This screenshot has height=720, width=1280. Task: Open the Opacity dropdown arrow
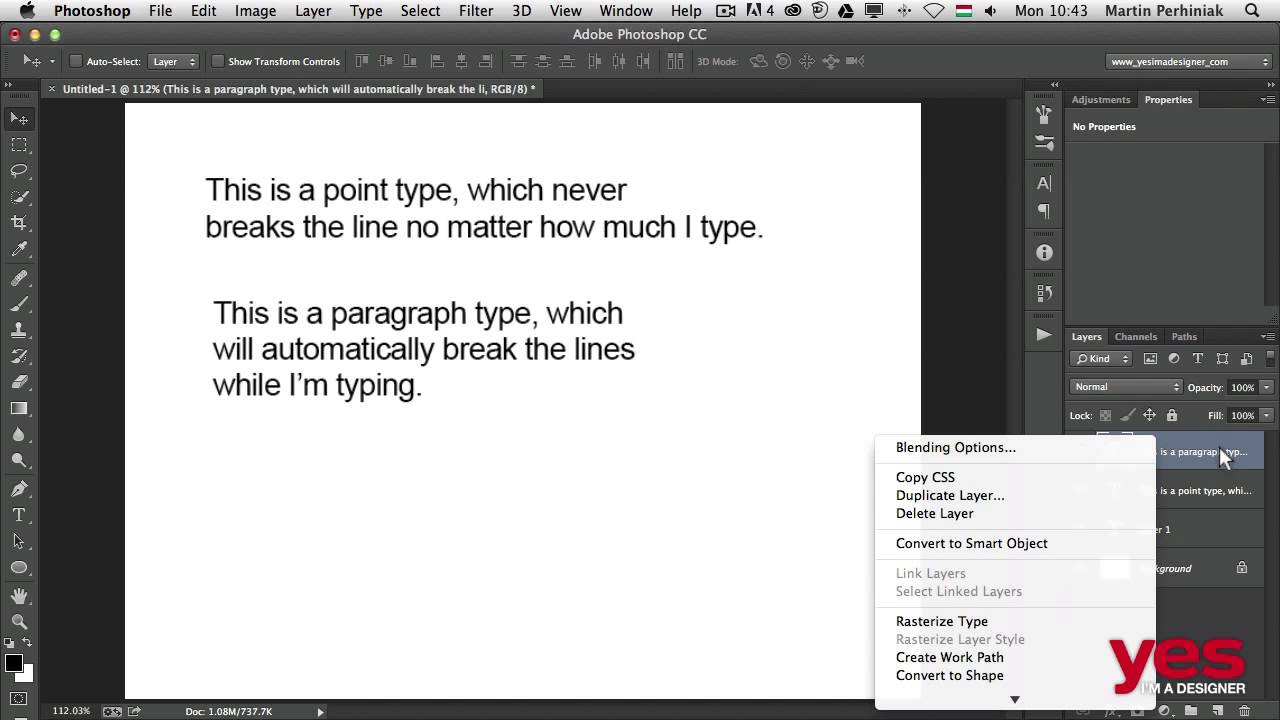pyautogui.click(x=1266, y=388)
